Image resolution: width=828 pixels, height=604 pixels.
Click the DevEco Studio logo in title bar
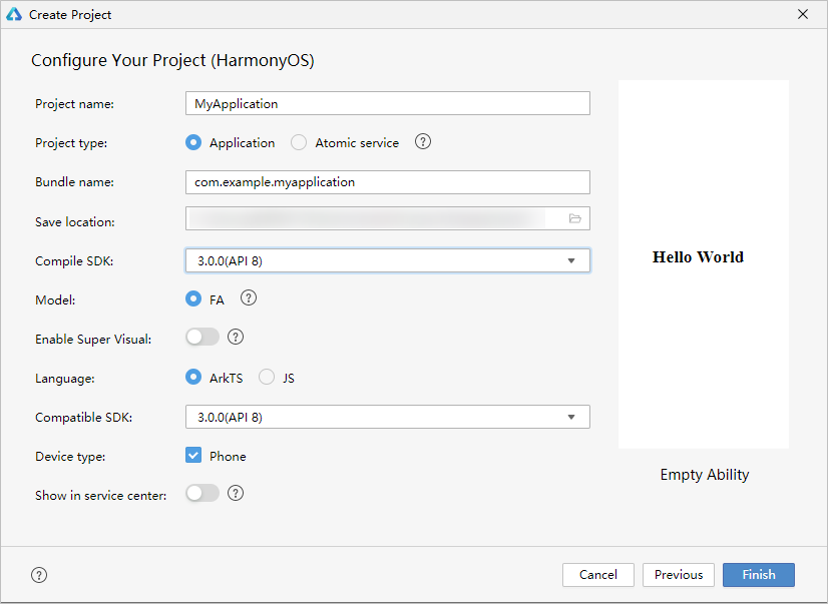tap(14, 14)
